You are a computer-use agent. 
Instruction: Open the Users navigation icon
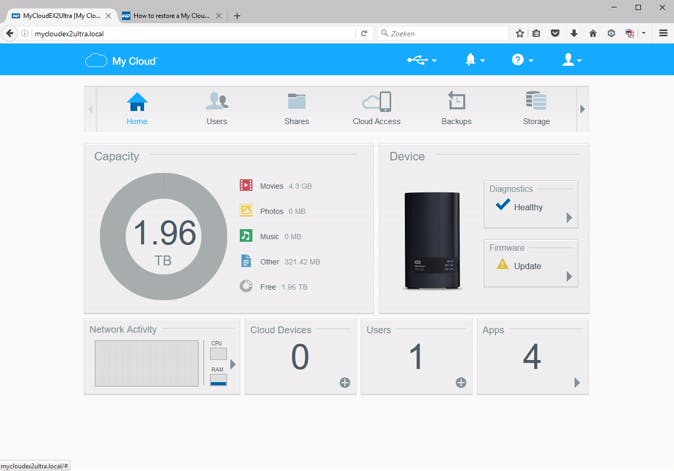217,102
